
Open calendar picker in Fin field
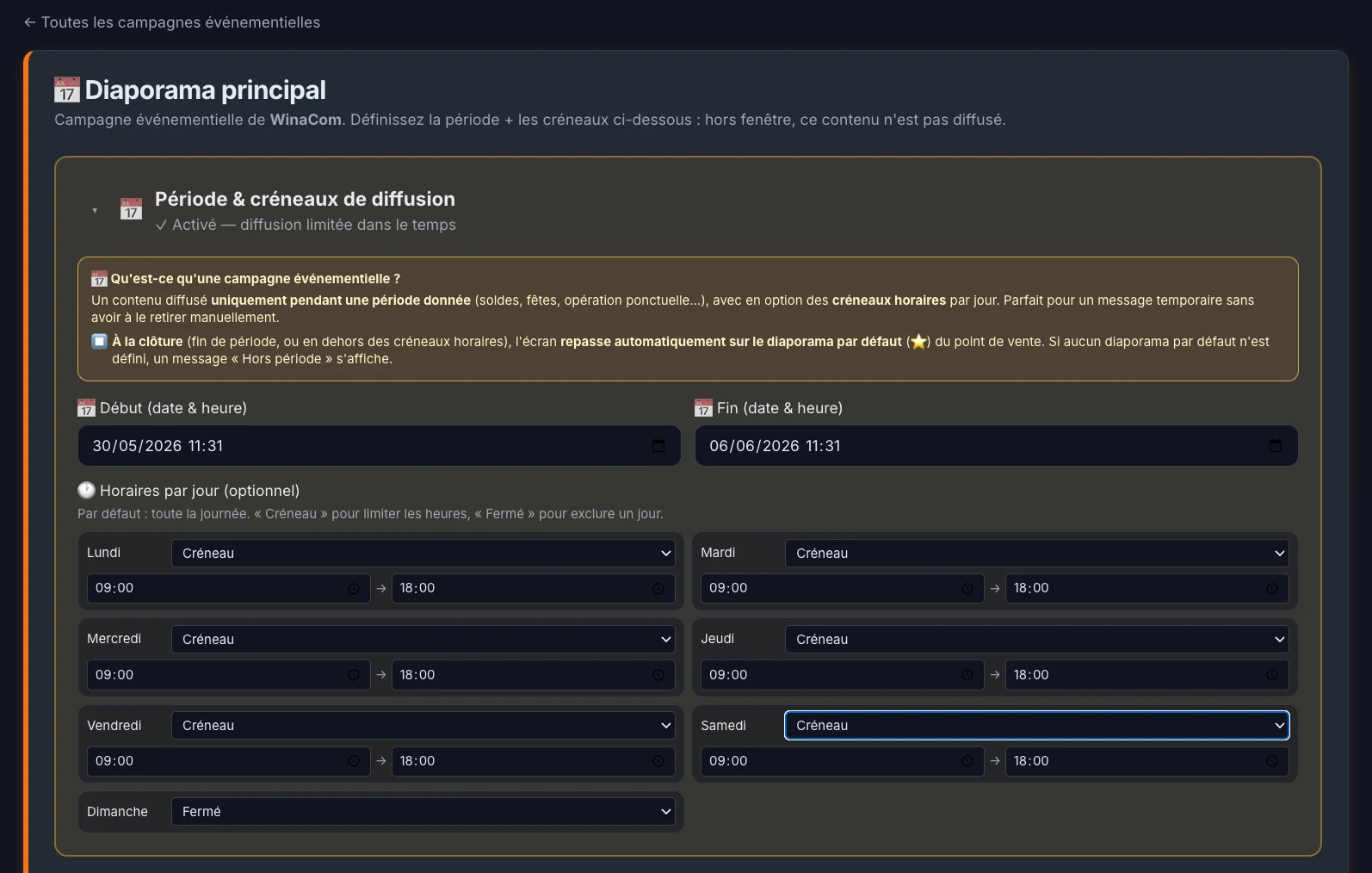[1276, 446]
